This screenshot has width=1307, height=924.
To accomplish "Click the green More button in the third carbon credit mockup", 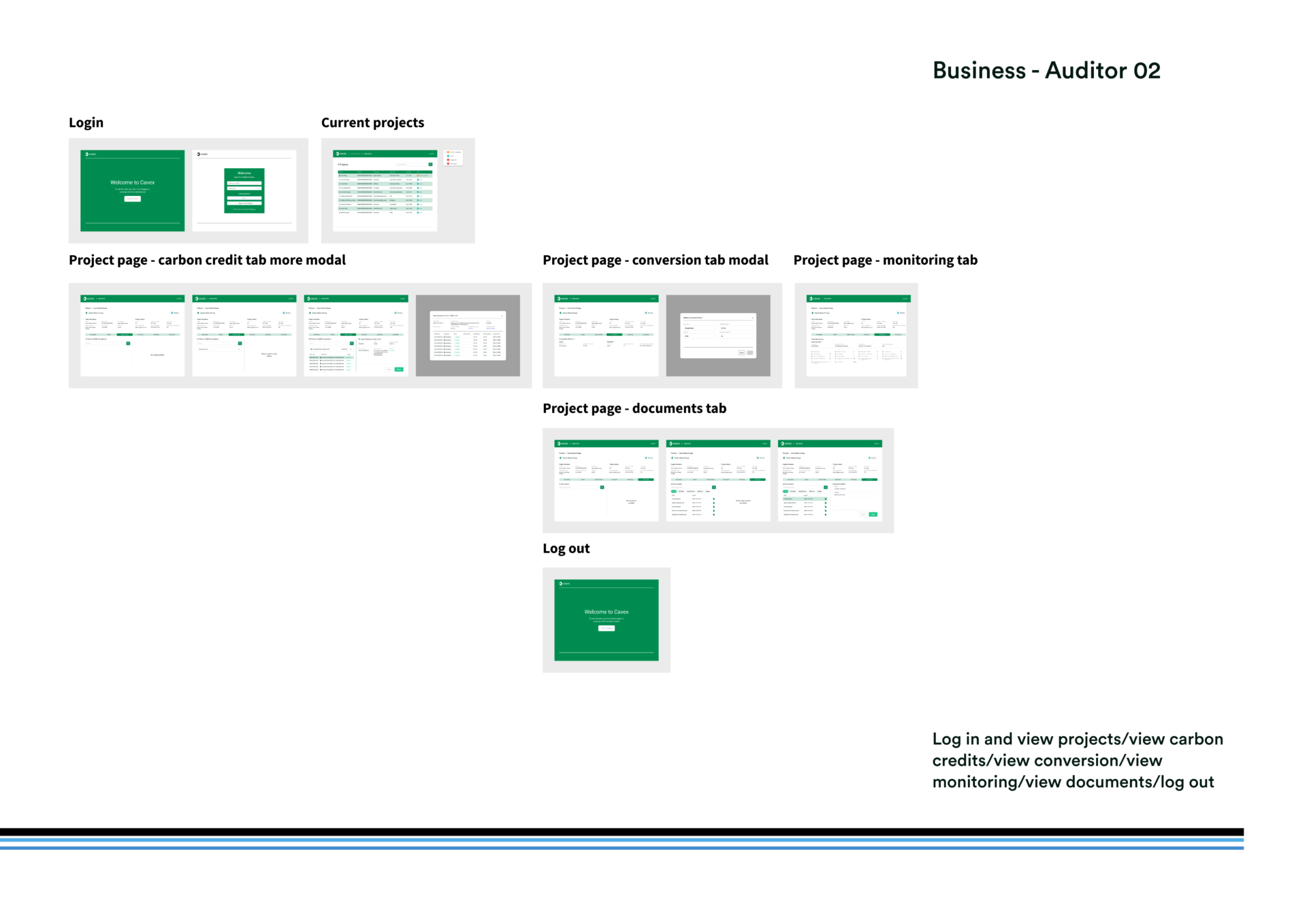I will (399, 369).
